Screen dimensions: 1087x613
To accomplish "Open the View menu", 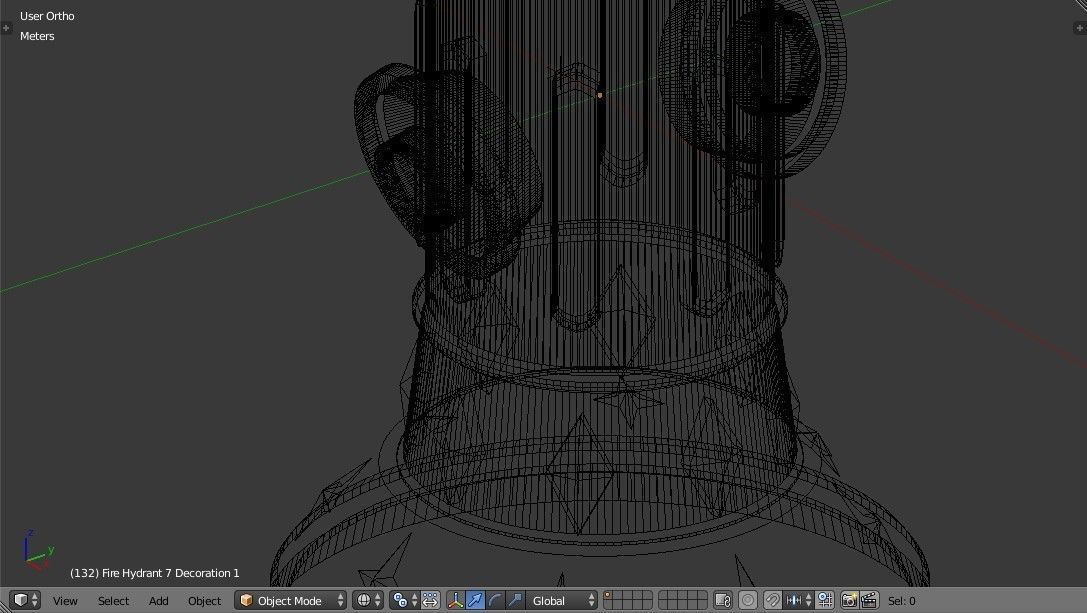I will pos(65,601).
